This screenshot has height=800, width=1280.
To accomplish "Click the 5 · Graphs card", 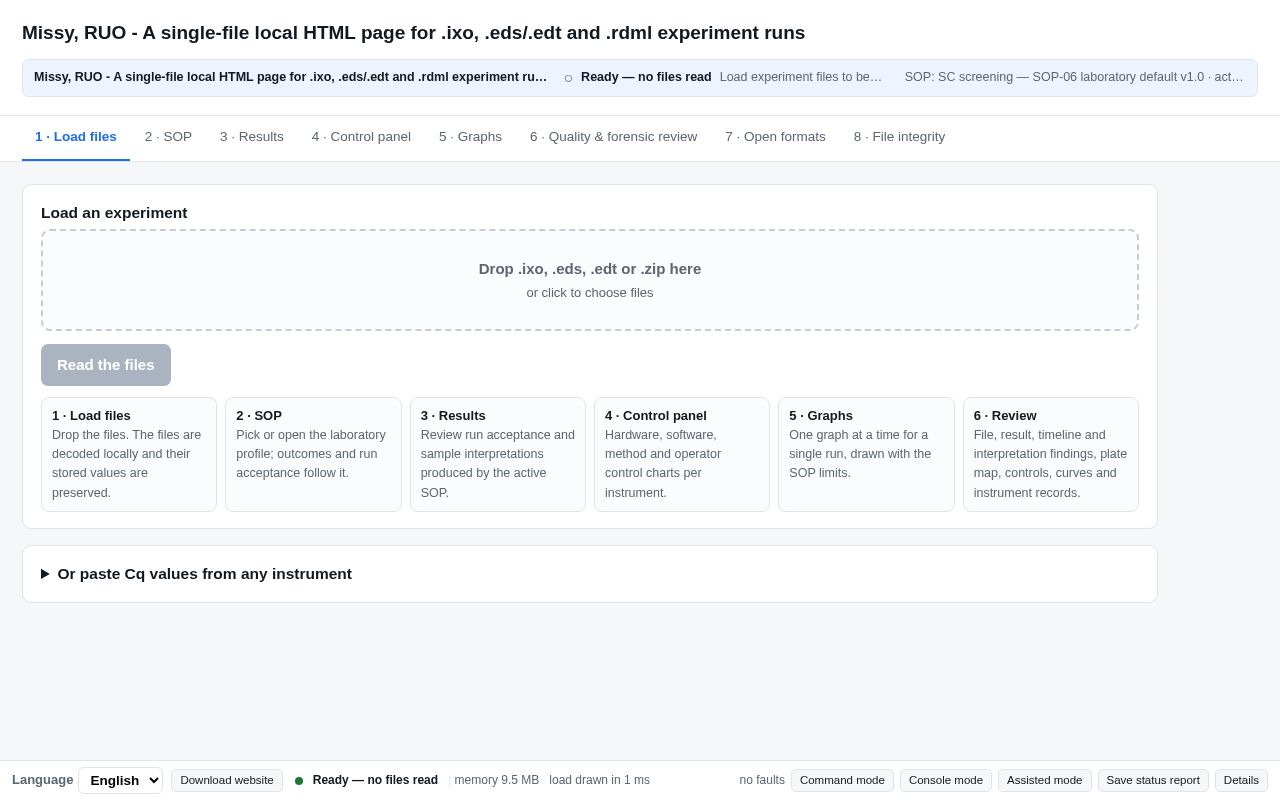I will point(866,455).
